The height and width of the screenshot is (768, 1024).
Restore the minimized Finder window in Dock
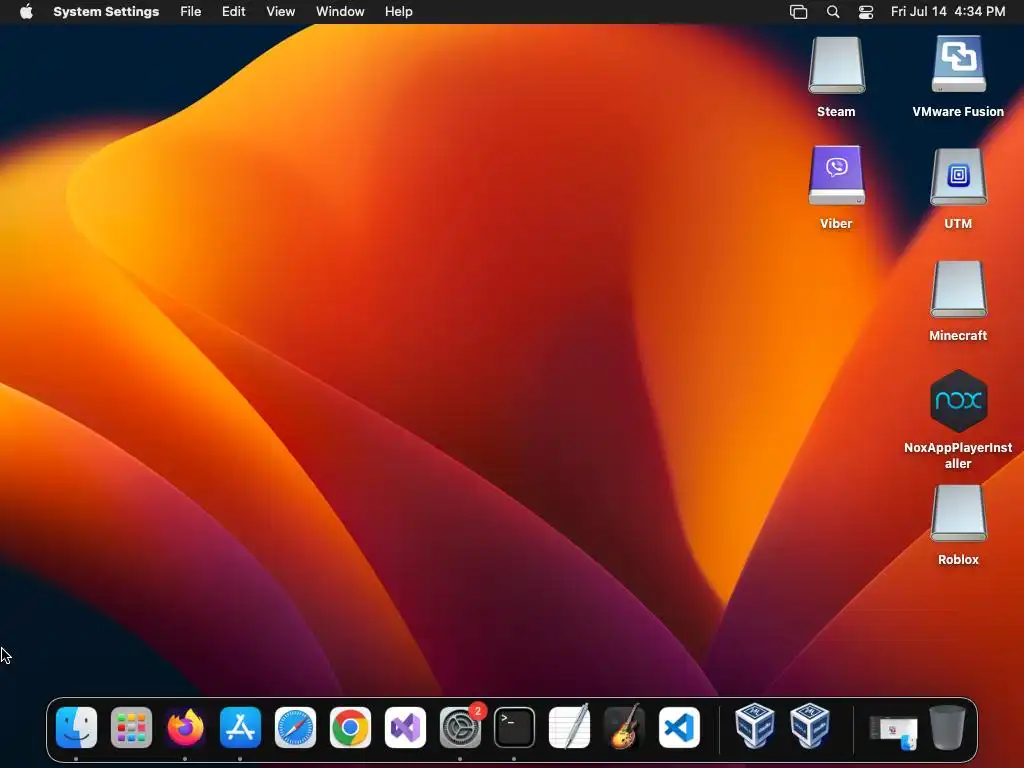click(893, 731)
